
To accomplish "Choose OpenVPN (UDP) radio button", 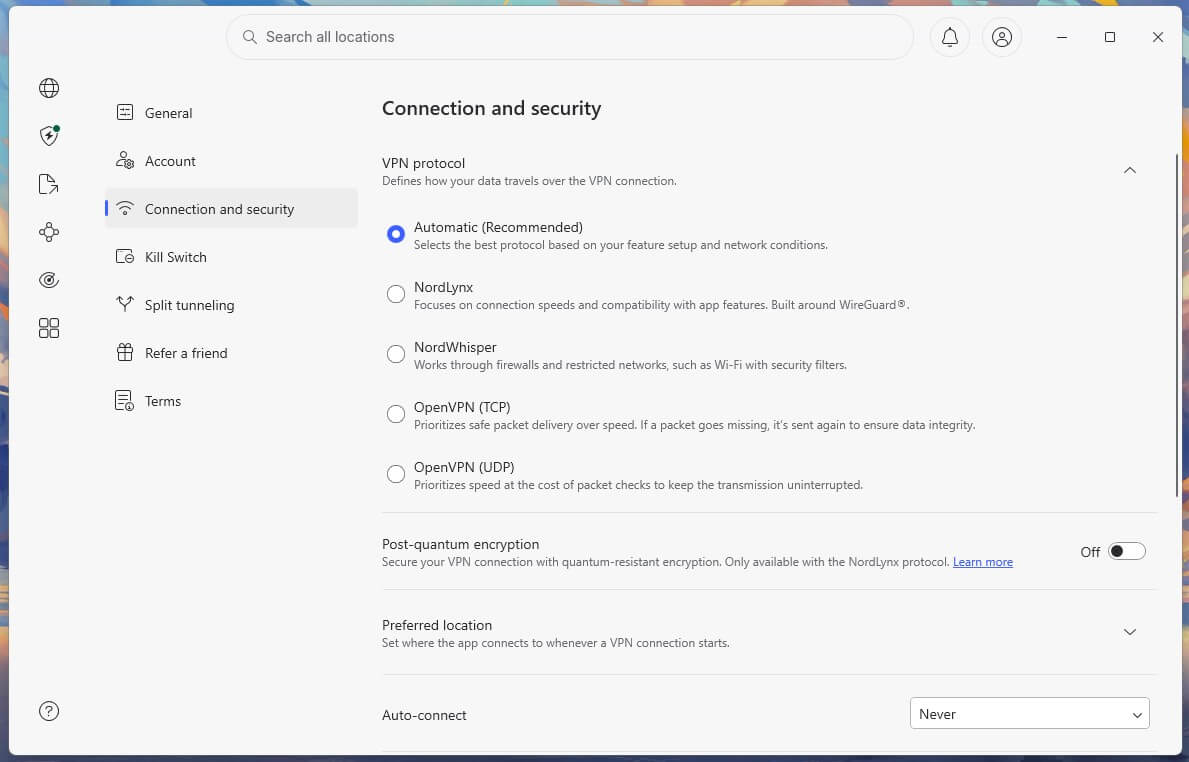I will click(396, 474).
